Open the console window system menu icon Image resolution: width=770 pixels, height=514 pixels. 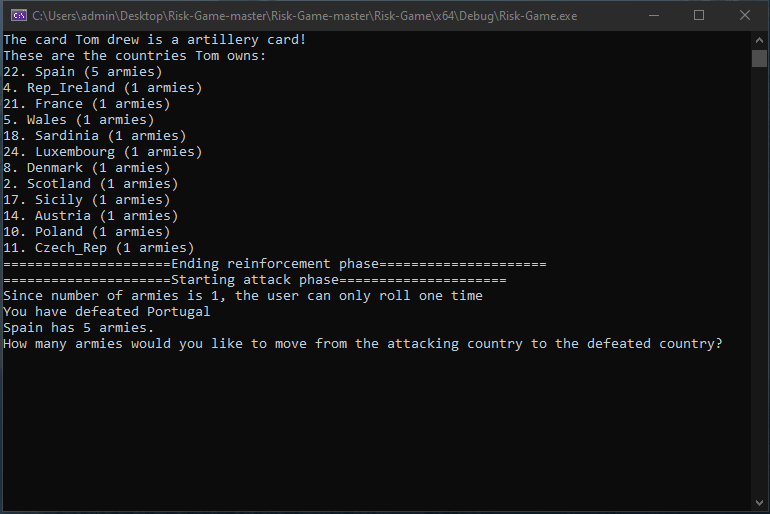17,15
